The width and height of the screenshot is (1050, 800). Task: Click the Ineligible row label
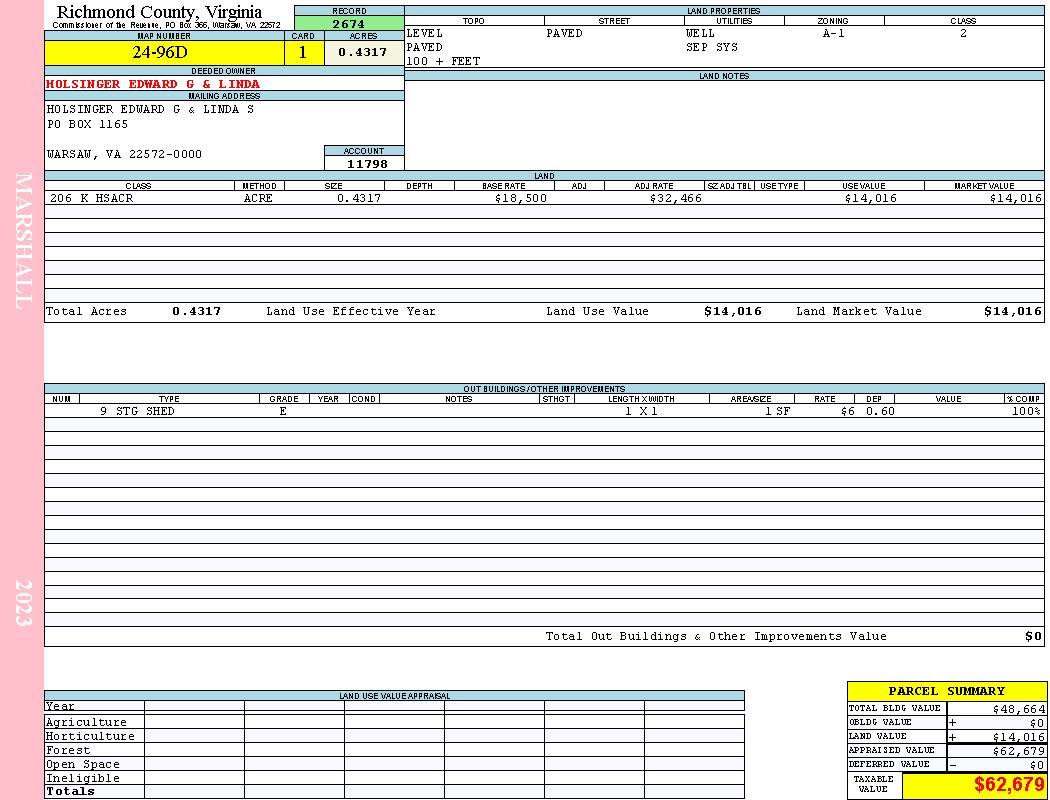coord(82,779)
